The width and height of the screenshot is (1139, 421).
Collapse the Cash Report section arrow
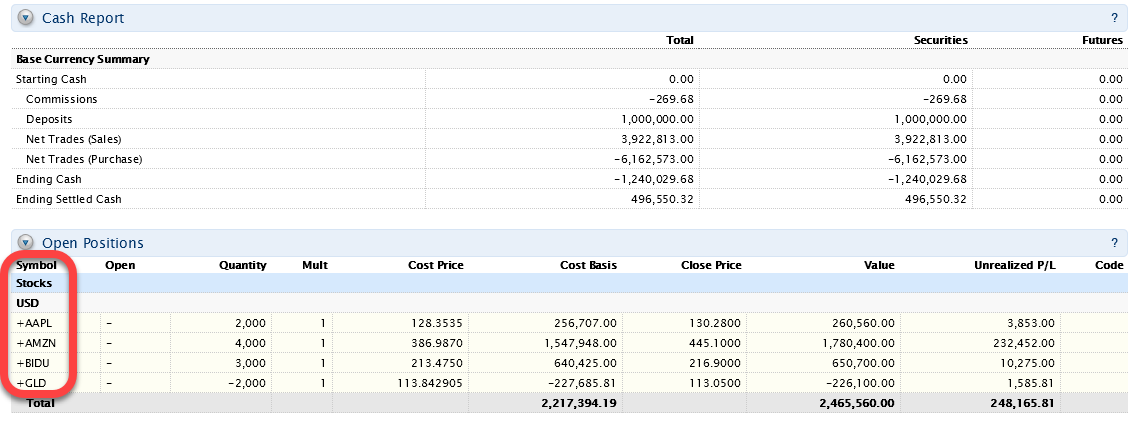pos(26,18)
